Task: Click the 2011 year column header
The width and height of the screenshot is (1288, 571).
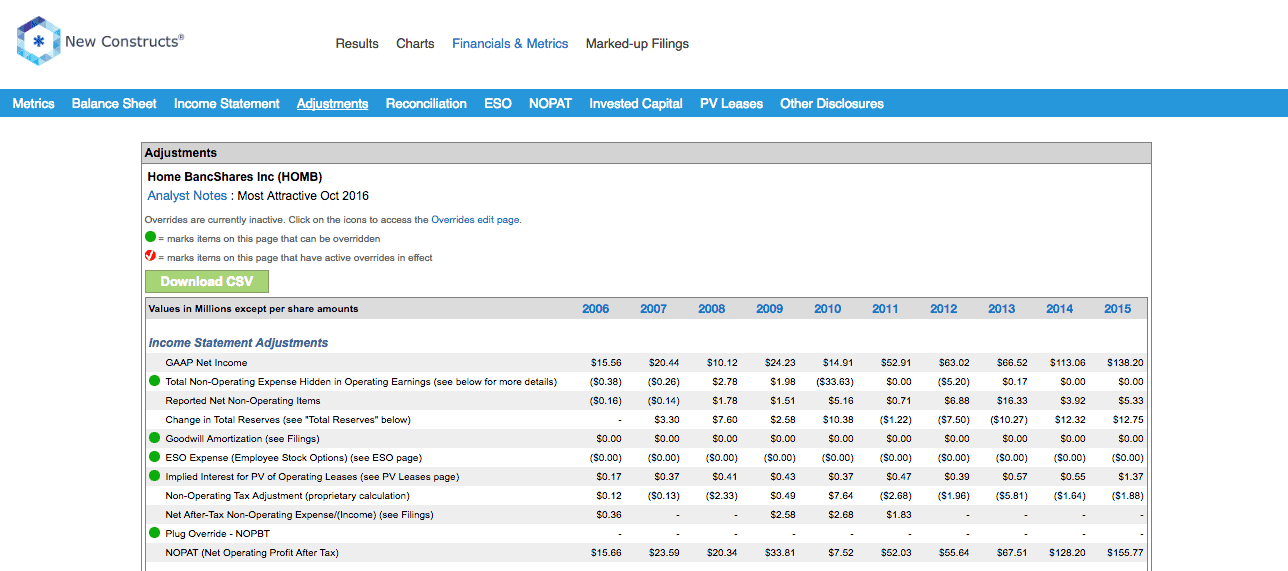Action: coord(886,309)
